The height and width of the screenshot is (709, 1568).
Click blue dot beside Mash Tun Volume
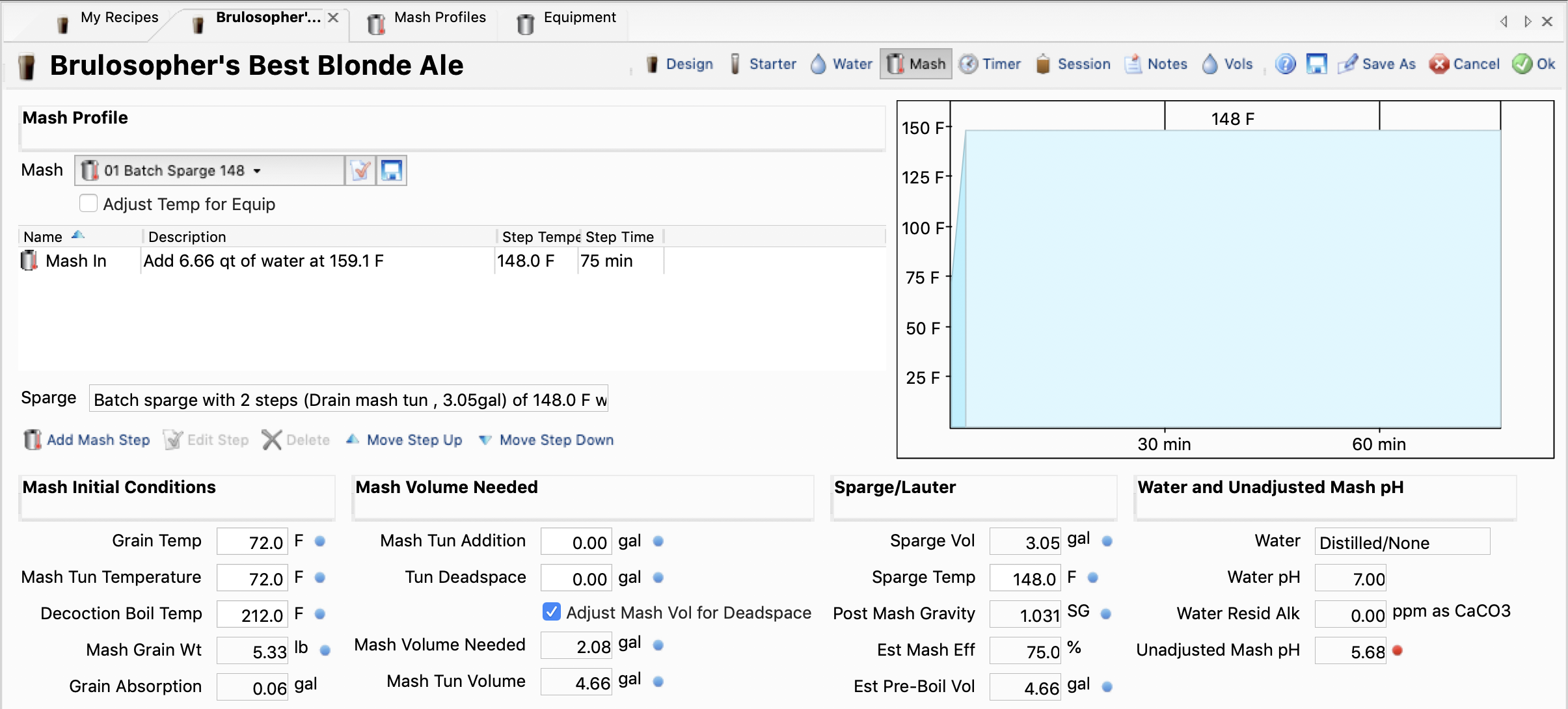tap(658, 682)
